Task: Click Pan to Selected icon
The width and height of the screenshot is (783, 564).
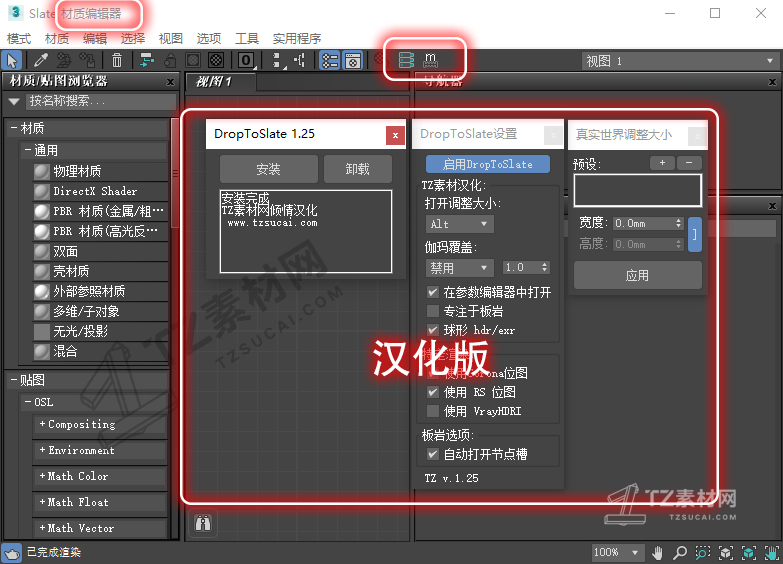Action: (771, 553)
